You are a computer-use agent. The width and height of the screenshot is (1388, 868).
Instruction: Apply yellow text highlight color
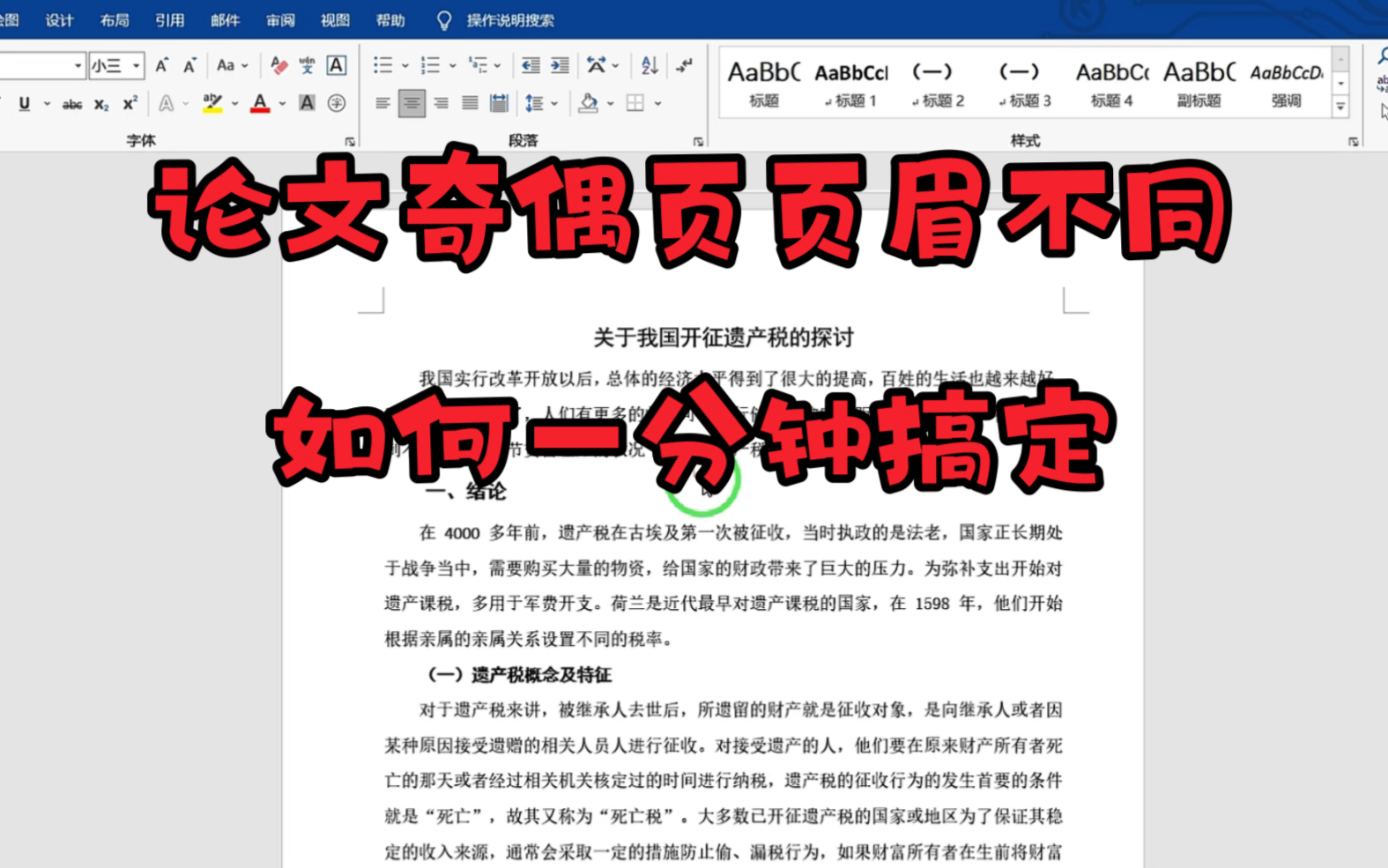(212, 103)
